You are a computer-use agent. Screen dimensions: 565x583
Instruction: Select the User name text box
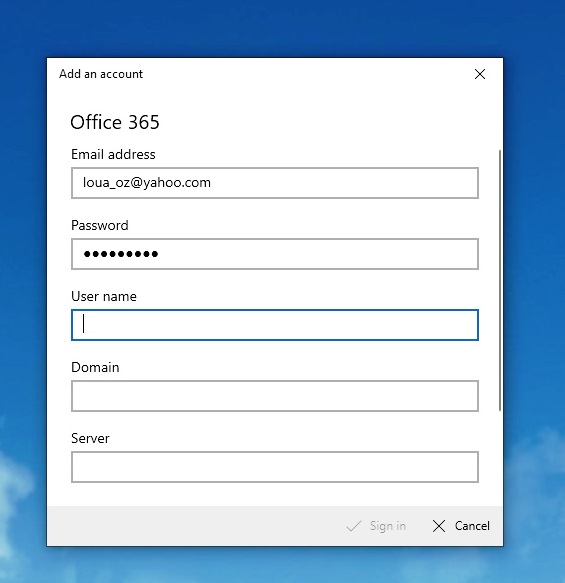point(275,325)
